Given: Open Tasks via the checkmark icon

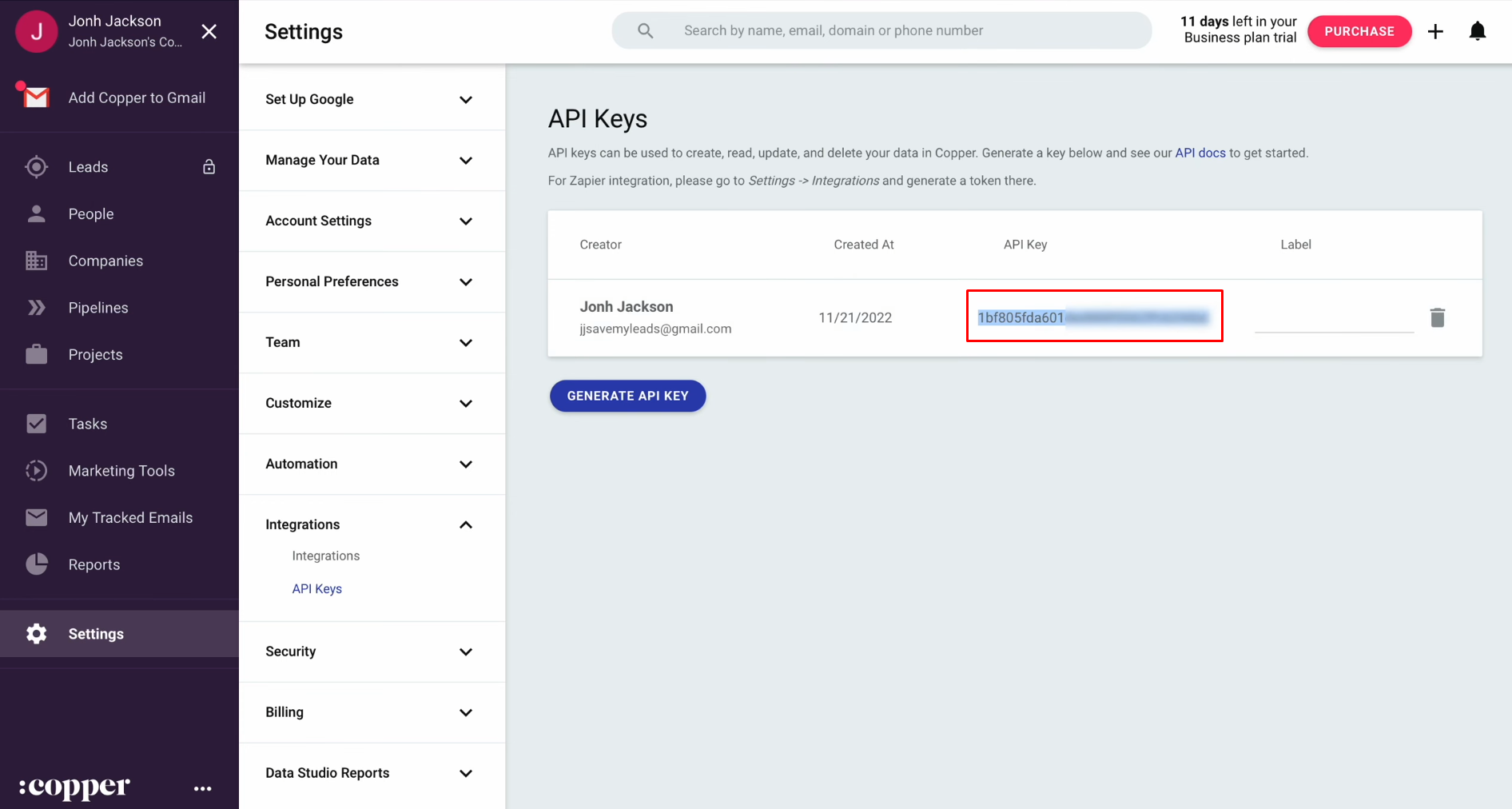Looking at the screenshot, I should coord(36,424).
